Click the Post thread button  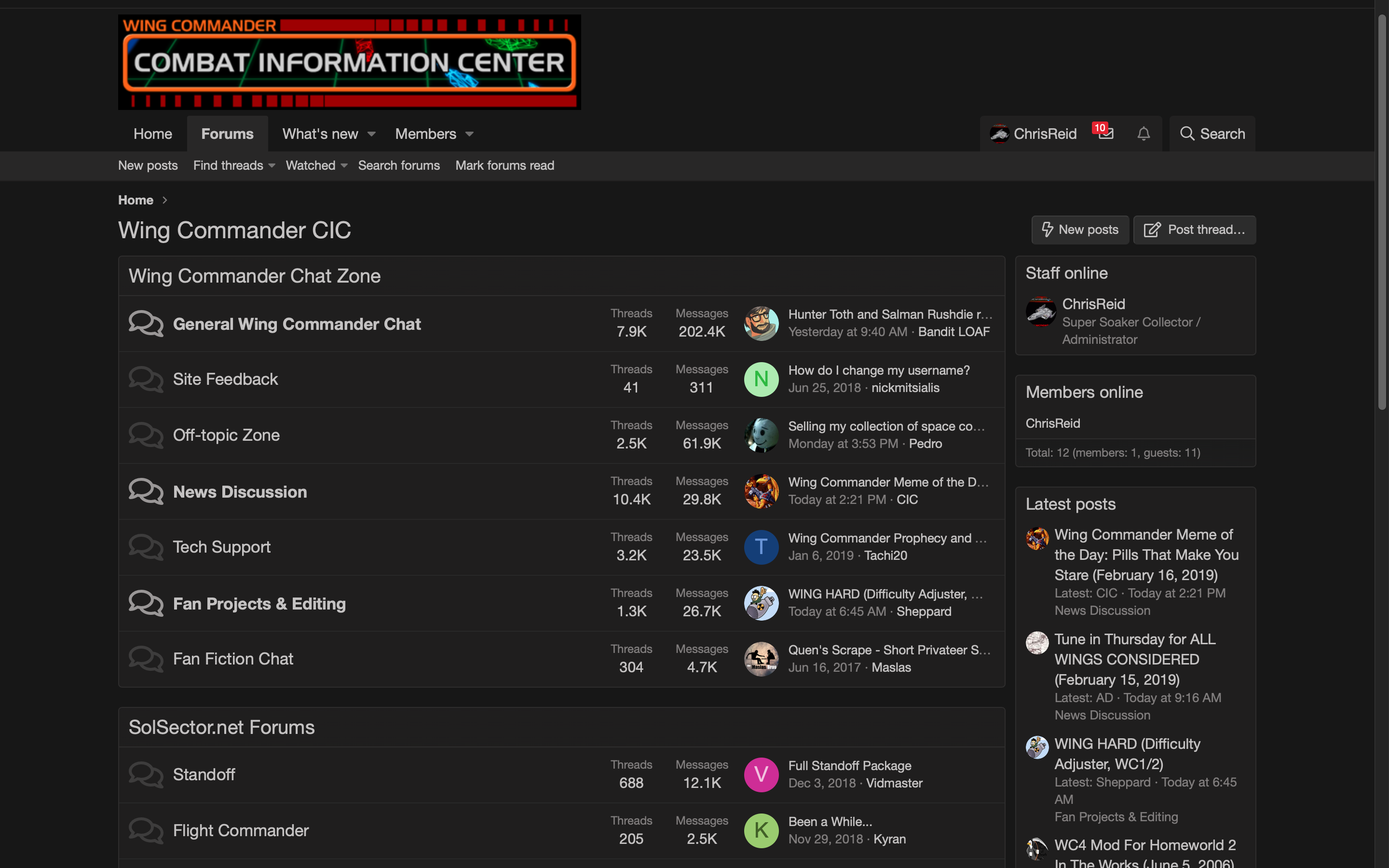click(x=1195, y=230)
